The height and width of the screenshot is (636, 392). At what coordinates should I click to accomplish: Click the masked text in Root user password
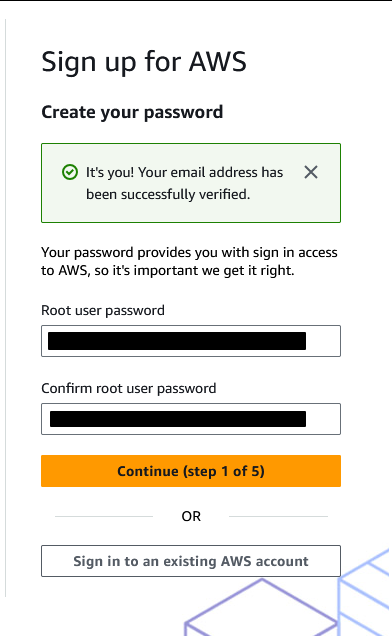[x=177, y=341]
